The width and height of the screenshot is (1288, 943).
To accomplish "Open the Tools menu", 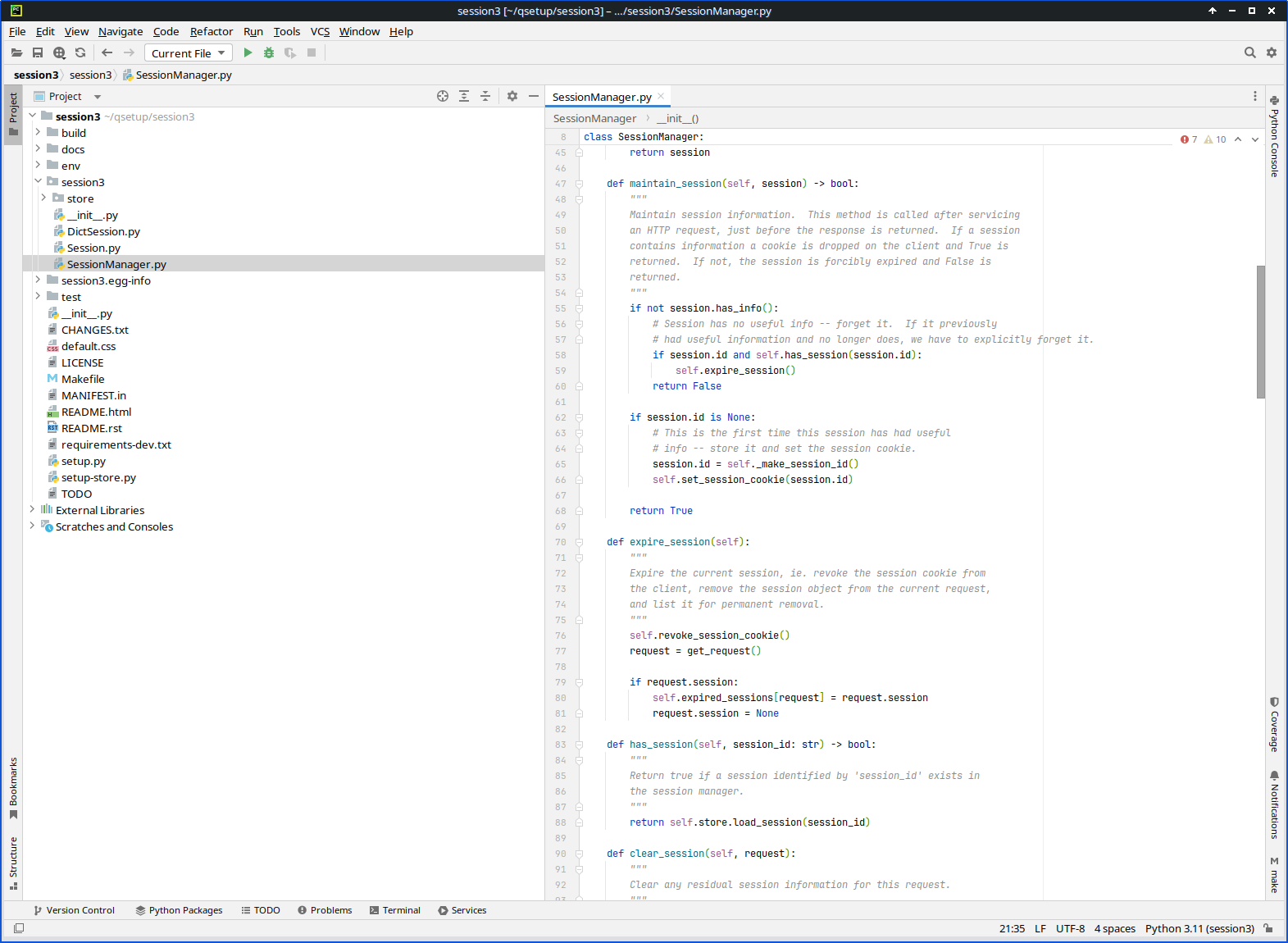I will pyautogui.click(x=287, y=31).
